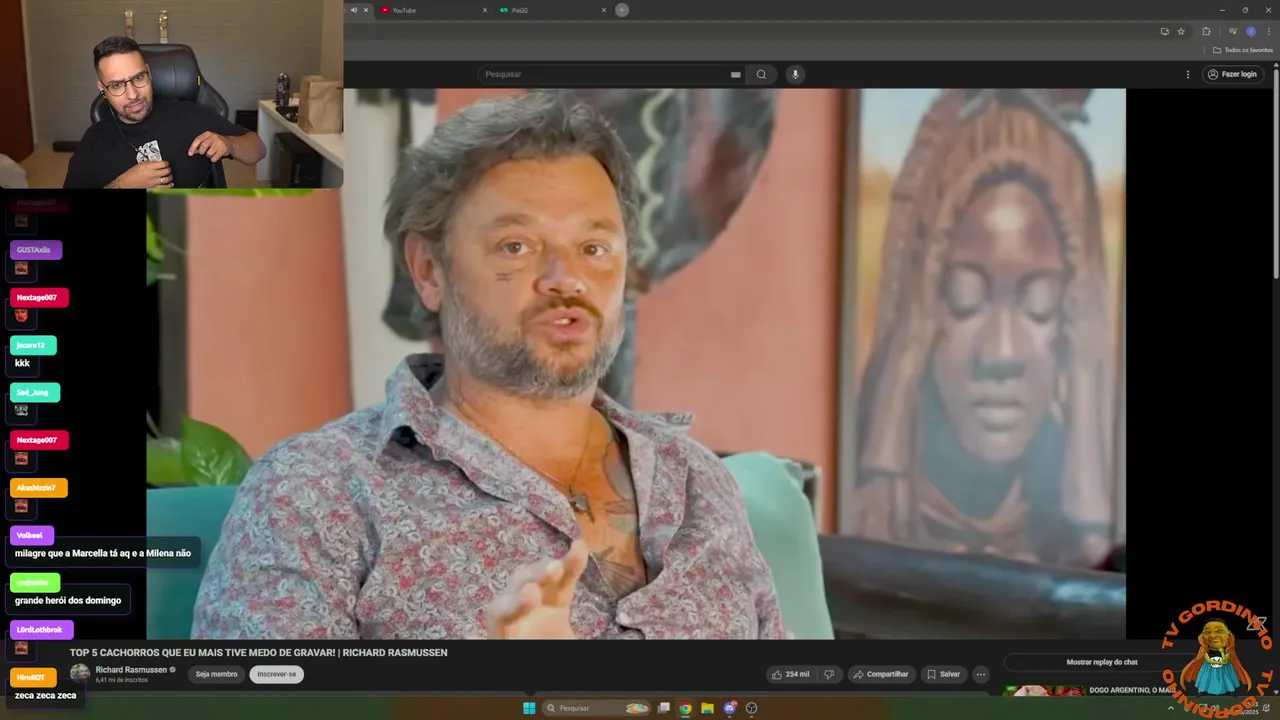1280x720 pixels.
Task: Click the Seja membro button
Action: coord(217,674)
